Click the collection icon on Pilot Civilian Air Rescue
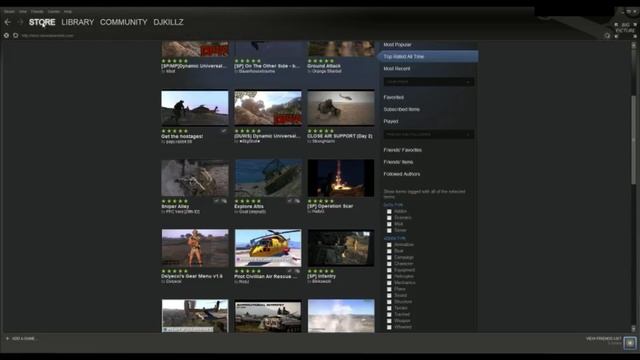The height and width of the screenshot is (360, 640). (297, 271)
